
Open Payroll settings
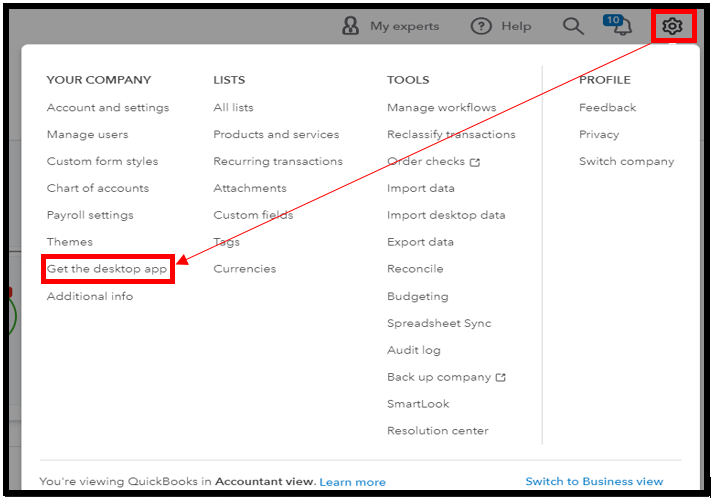[x=90, y=215]
